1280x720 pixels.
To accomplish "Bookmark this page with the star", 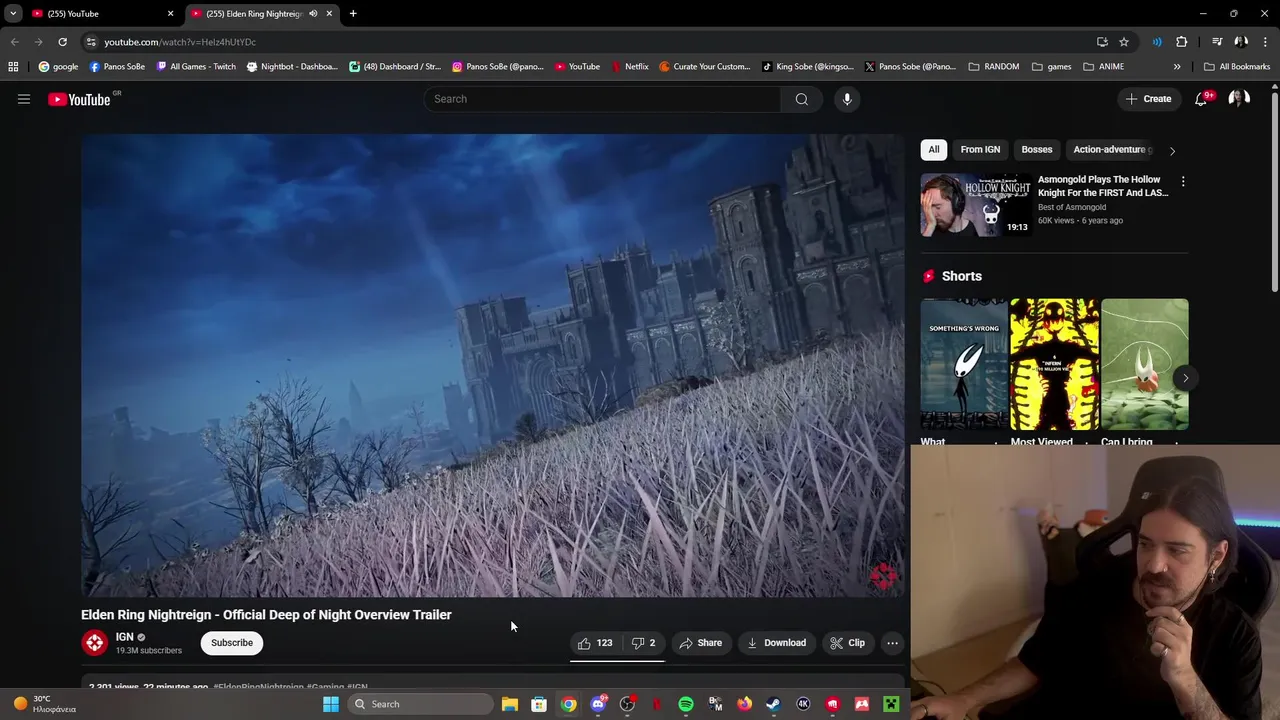I will pyautogui.click(x=1124, y=42).
